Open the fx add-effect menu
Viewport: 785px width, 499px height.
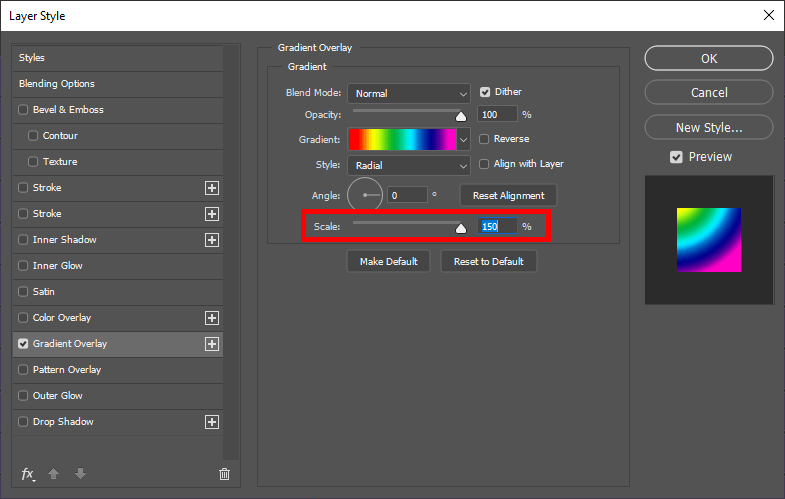[x=28, y=473]
